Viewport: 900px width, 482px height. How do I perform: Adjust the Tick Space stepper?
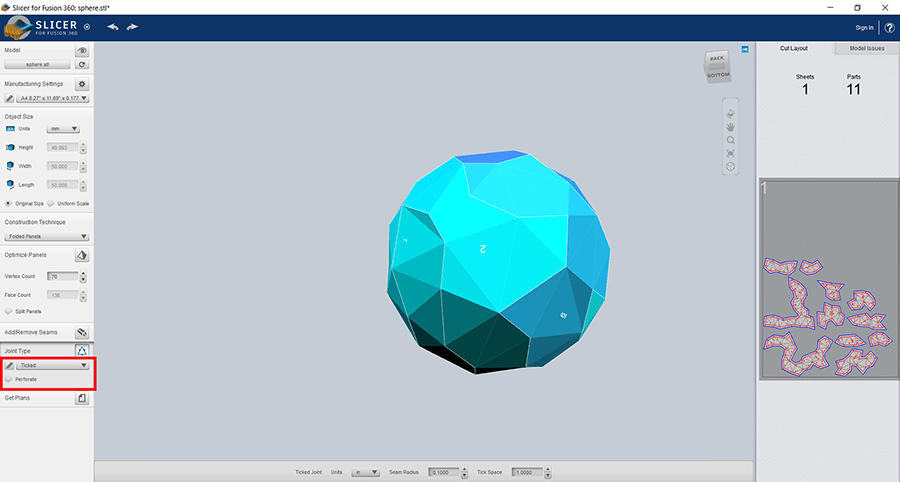(x=548, y=472)
